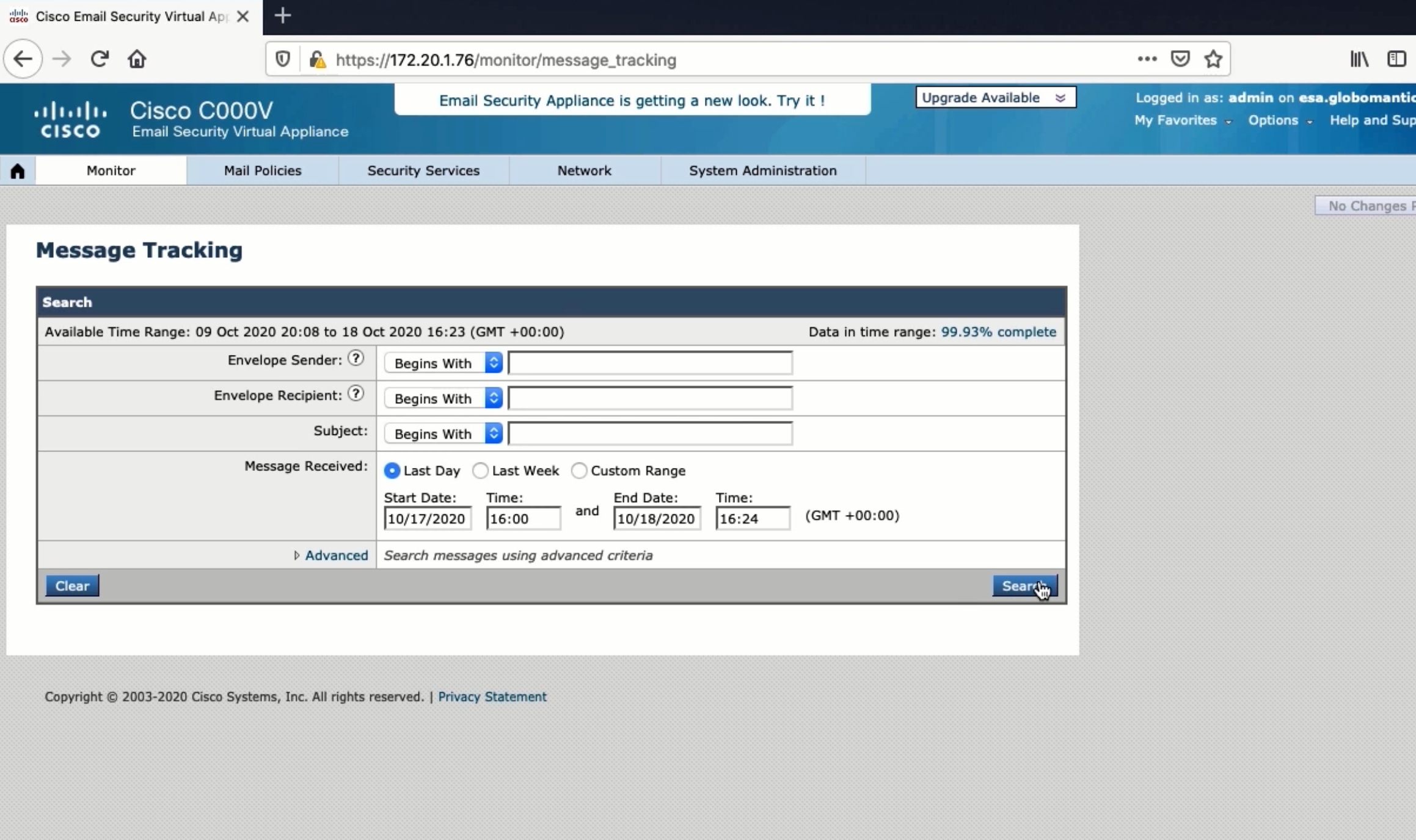The width and height of the screenshot is (1416, 840).
Task: Click the 'Message Tracking' page heading
Action: (x=139, y=250)
